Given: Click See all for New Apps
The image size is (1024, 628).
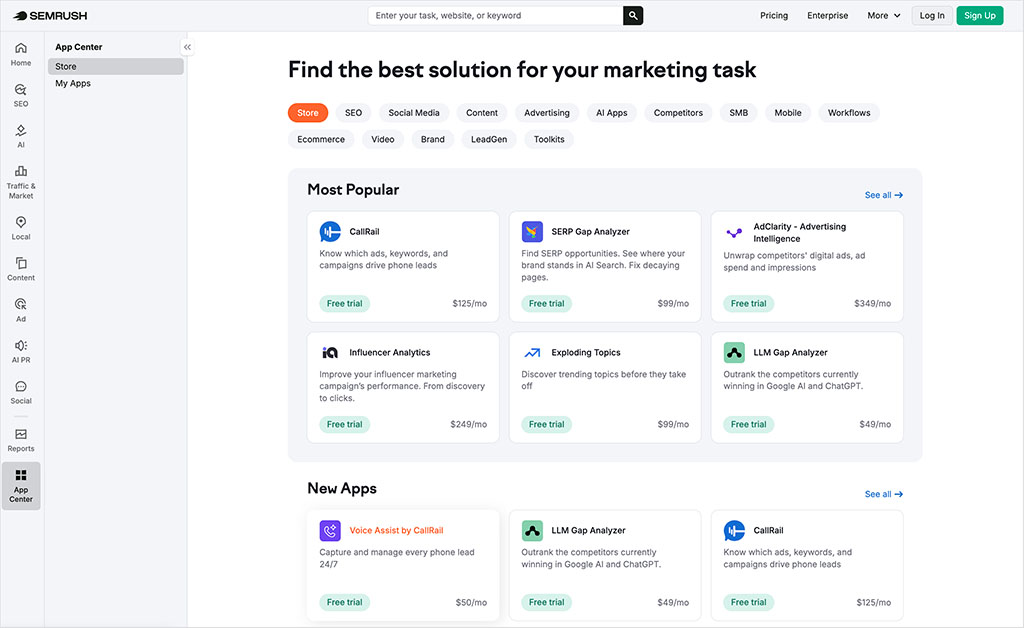Looking at the screenshot, I should [884, 494].
